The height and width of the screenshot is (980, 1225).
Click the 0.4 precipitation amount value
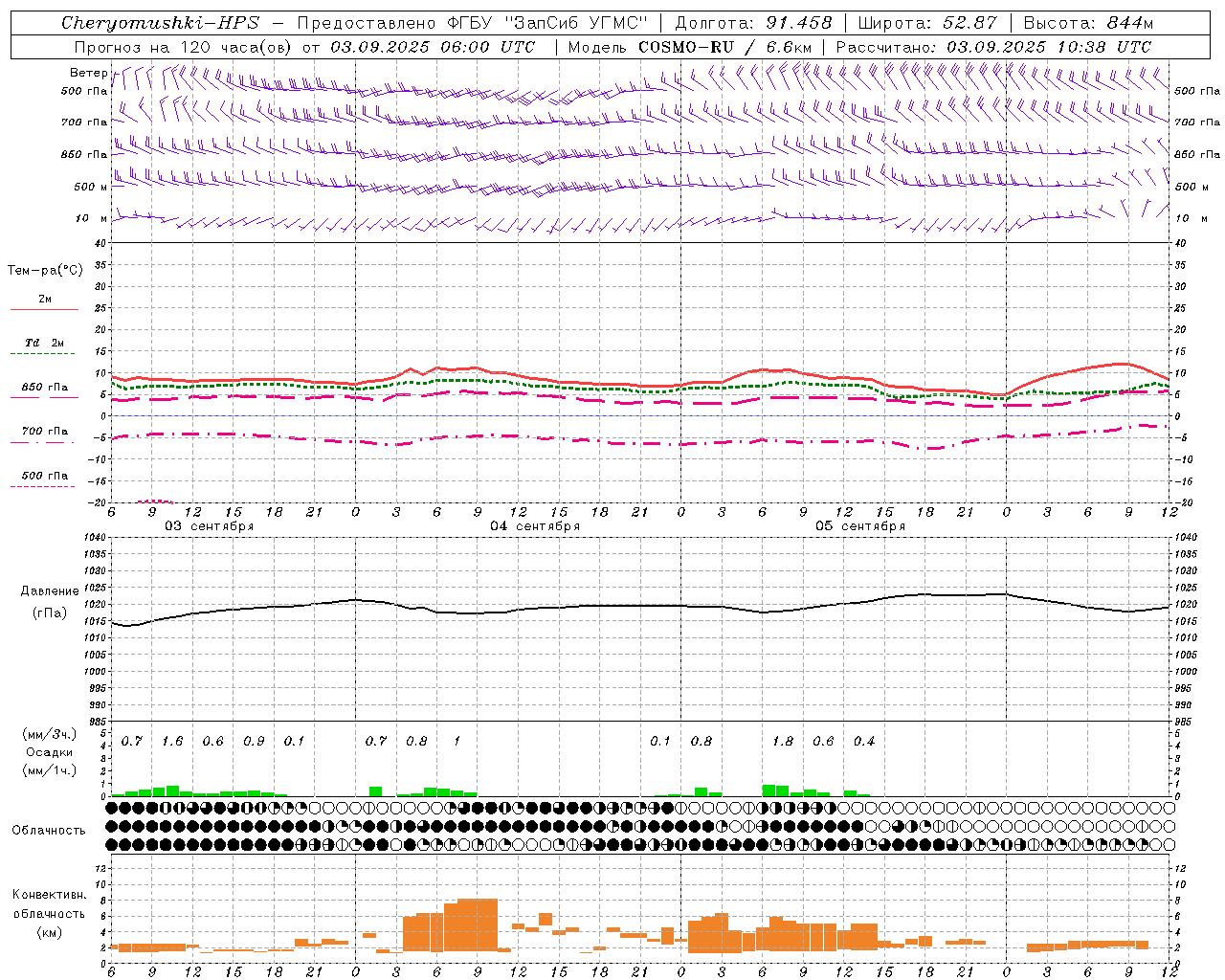click(x=864, y=742)
